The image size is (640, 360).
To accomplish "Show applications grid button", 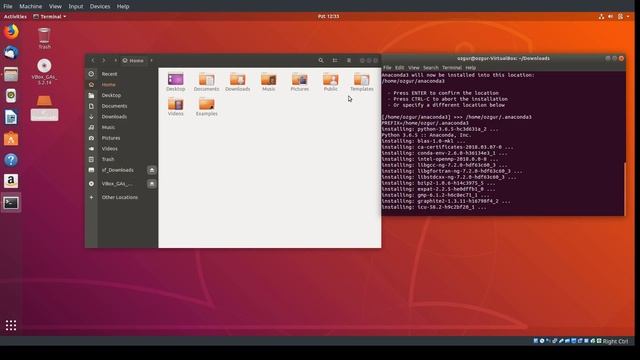I will click(11, 325).
